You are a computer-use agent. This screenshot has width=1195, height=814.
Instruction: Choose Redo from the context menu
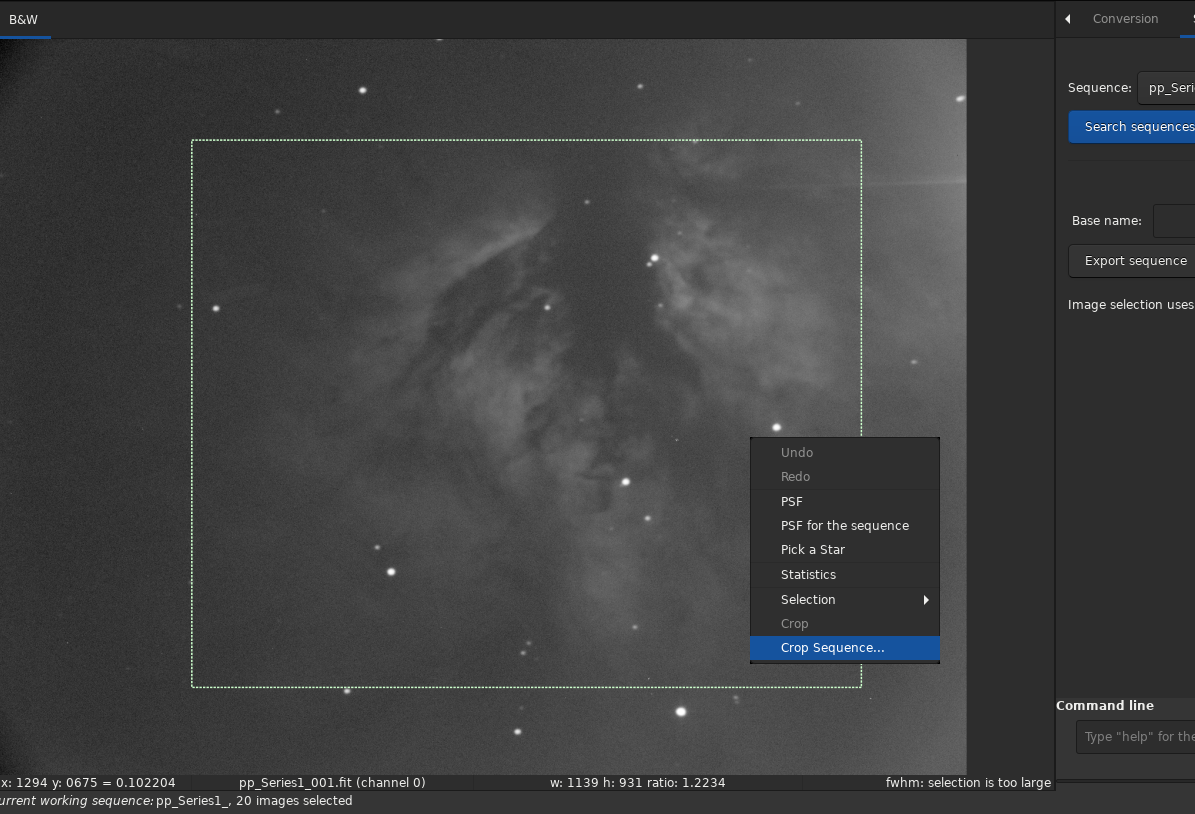795,477
